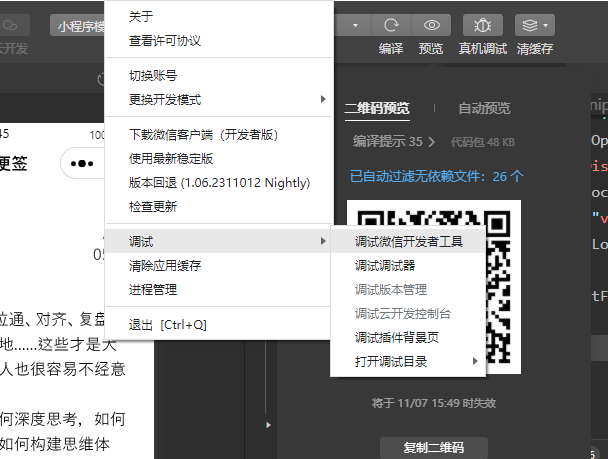Click 检查更新 in the menu
This screenshot has width=608, height=459.
point(219,207)
